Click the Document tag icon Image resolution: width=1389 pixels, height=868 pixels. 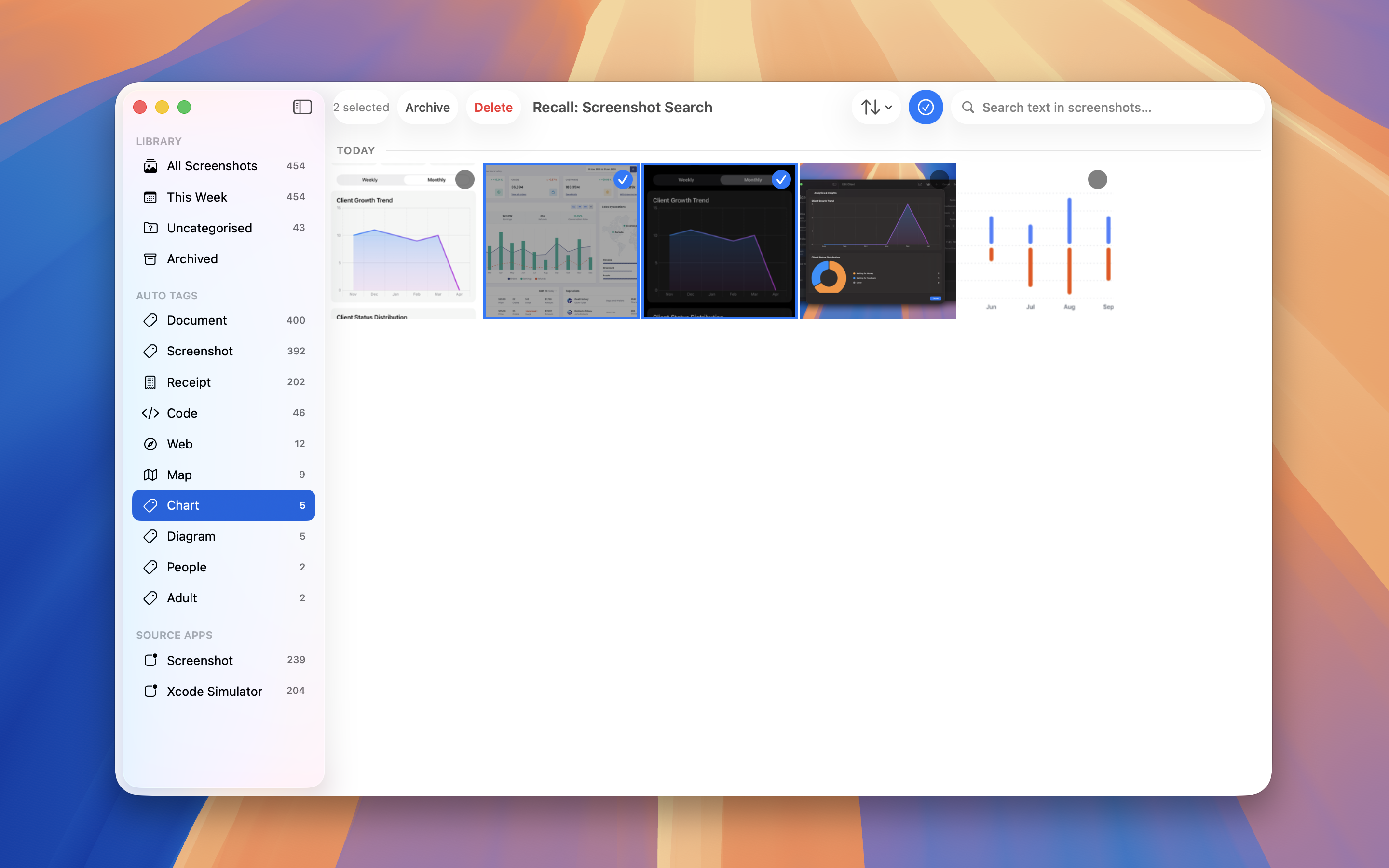tap(150, 320)
